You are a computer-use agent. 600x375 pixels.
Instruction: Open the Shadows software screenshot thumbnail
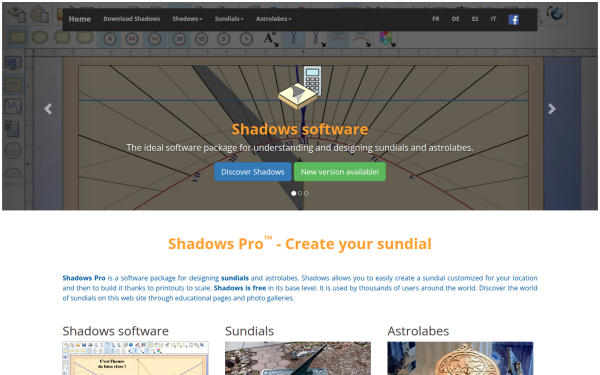click(x=135, y=358)
